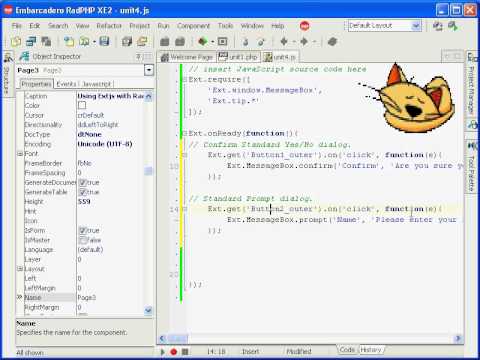Screen dimensions: 480x360
Task: Switch to the Javascript inspector tab
Action: [96, 84]
